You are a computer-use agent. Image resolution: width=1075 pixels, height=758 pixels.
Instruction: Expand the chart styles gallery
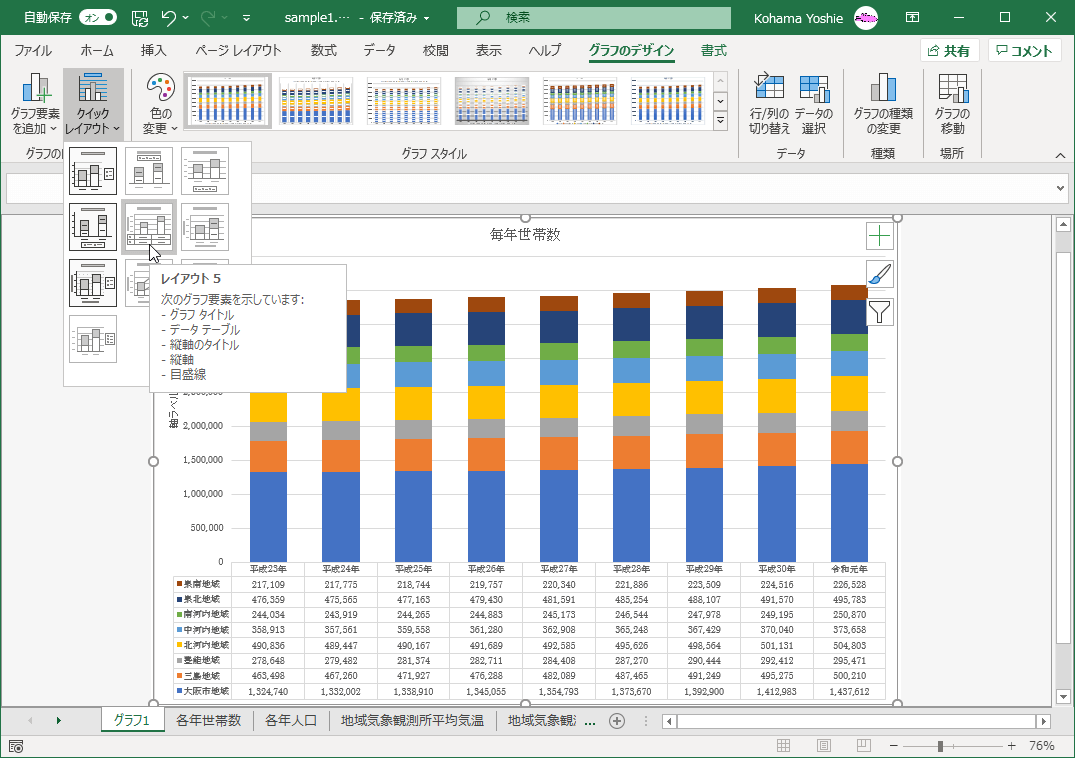click(720, 120)
